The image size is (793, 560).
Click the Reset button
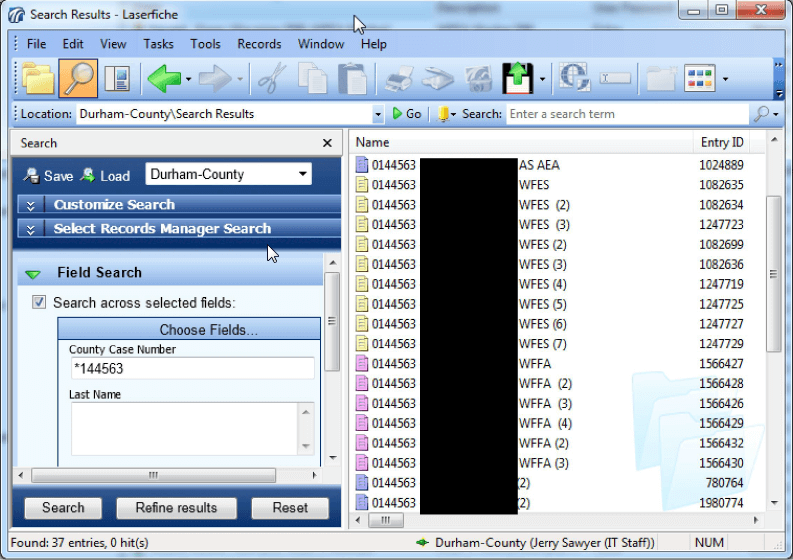point(290,507)
